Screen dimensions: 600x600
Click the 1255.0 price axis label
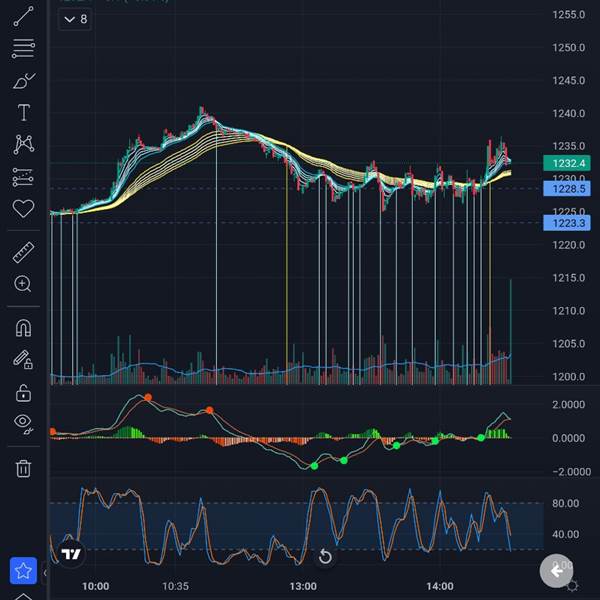569,15
